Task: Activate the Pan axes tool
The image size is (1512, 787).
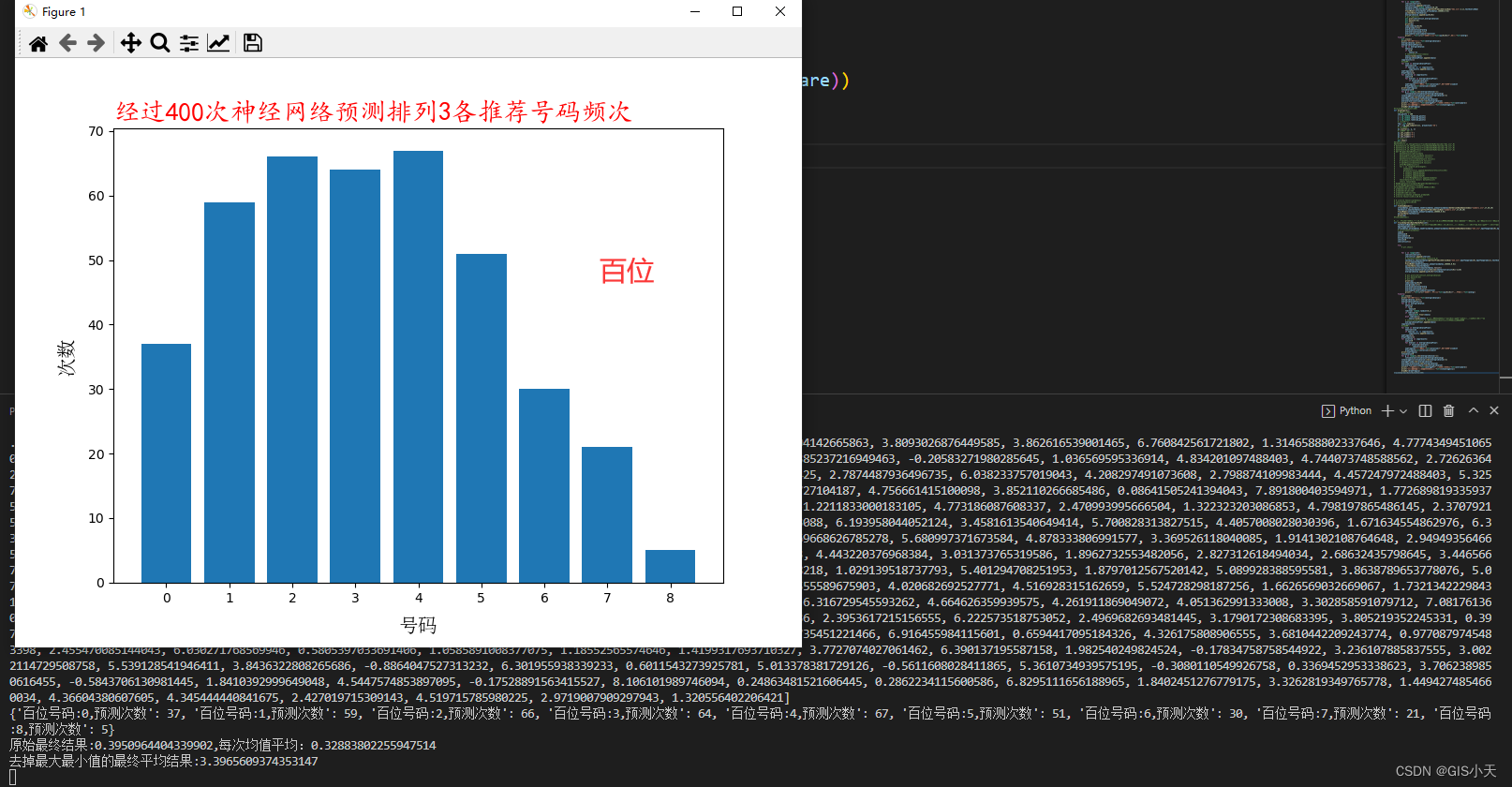Action: click(x=131, y=43)
